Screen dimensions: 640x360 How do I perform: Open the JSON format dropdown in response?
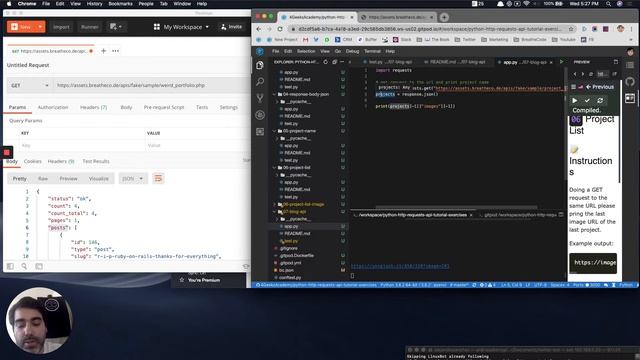(133, 178)
